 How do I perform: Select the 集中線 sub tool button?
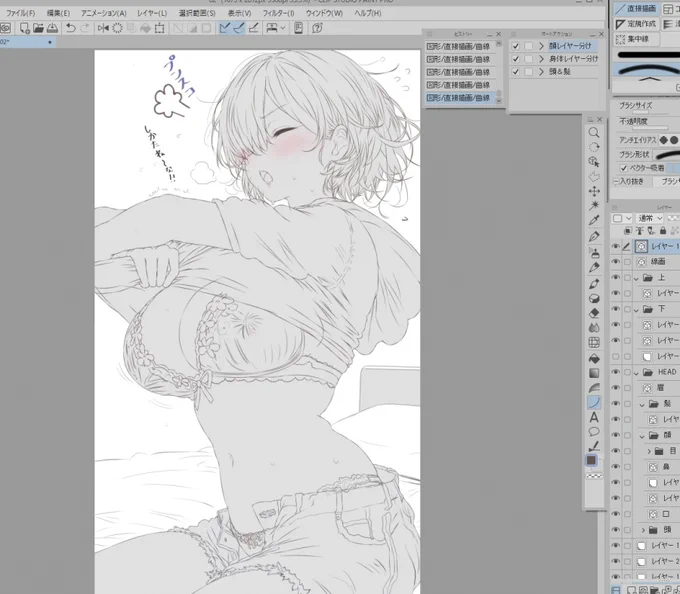(x=637, y=39)
